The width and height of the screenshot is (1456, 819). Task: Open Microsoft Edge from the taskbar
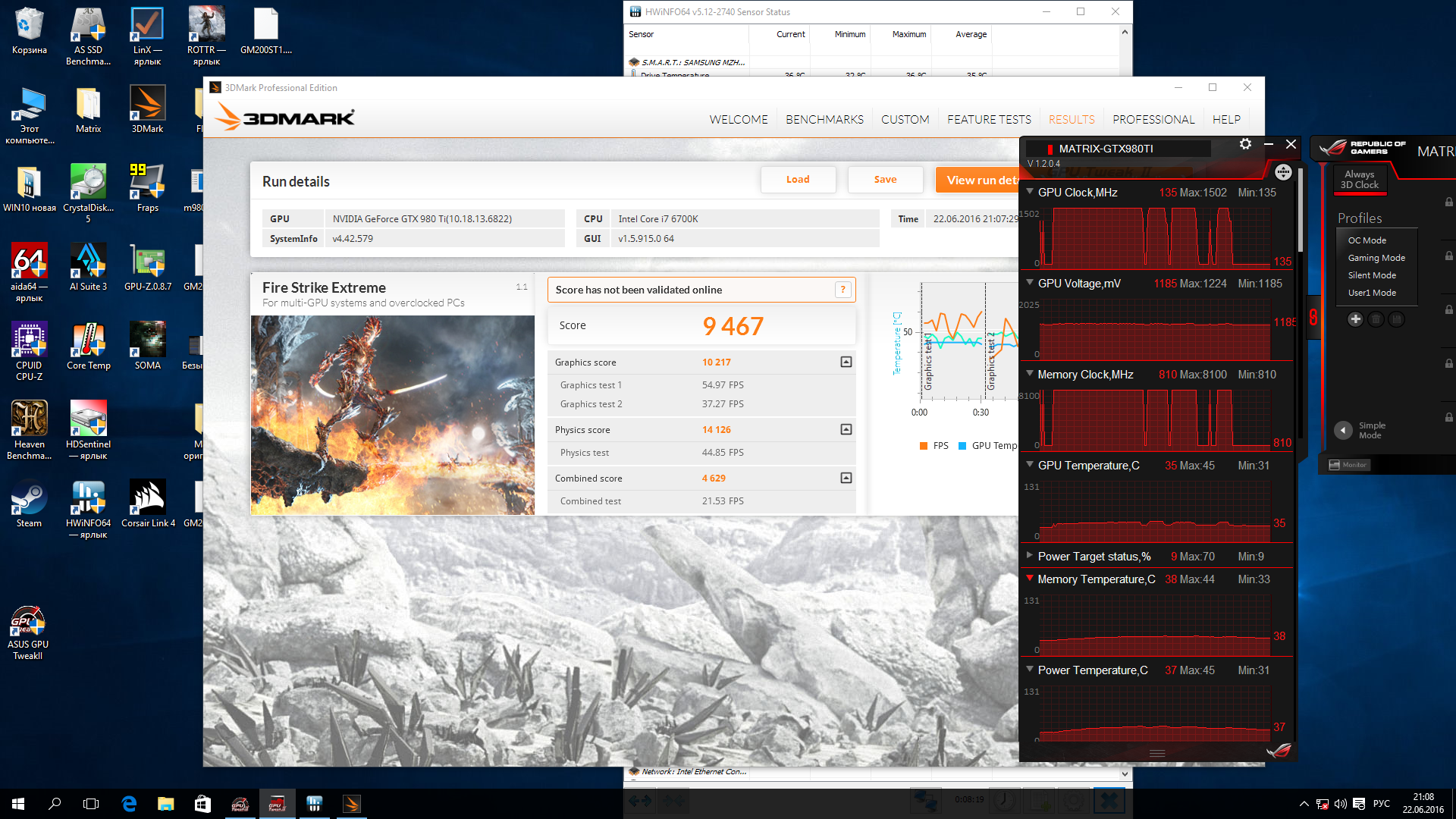pyautogui.click(x=129, y=804)
